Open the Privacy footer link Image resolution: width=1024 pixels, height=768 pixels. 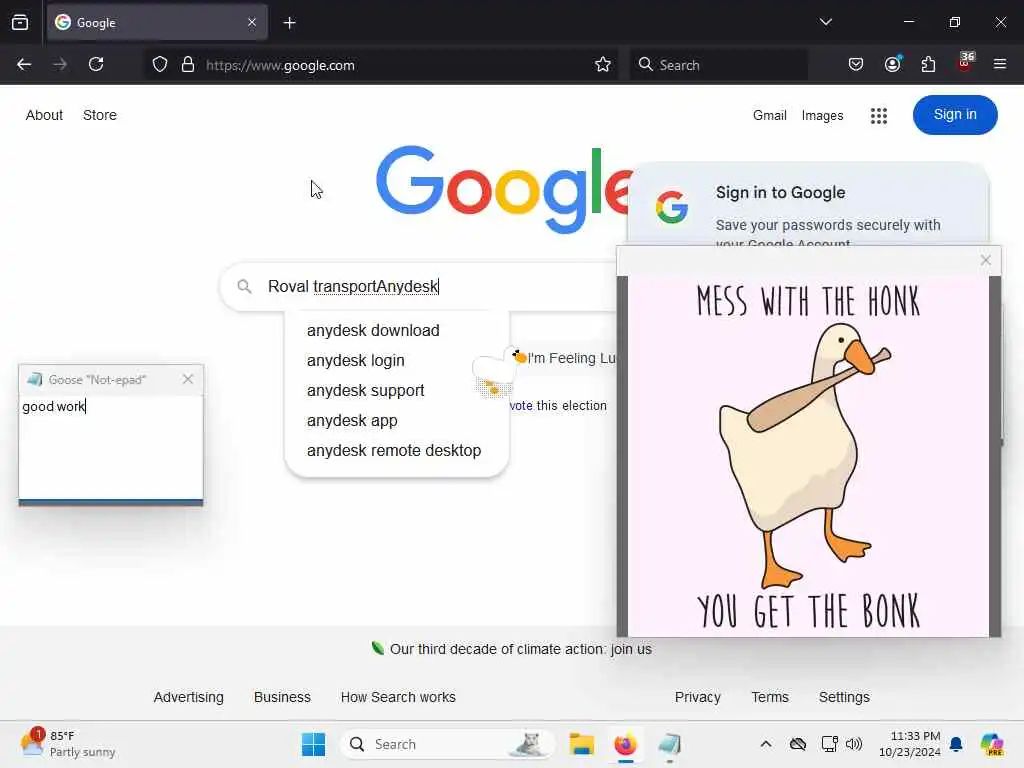(697, 697)
